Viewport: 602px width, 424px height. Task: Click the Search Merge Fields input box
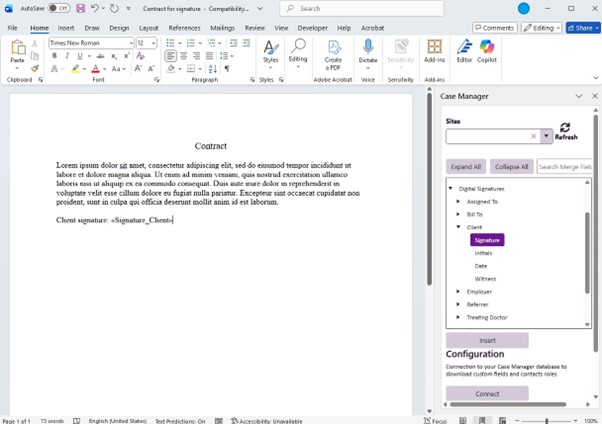[x=564, y=167]
